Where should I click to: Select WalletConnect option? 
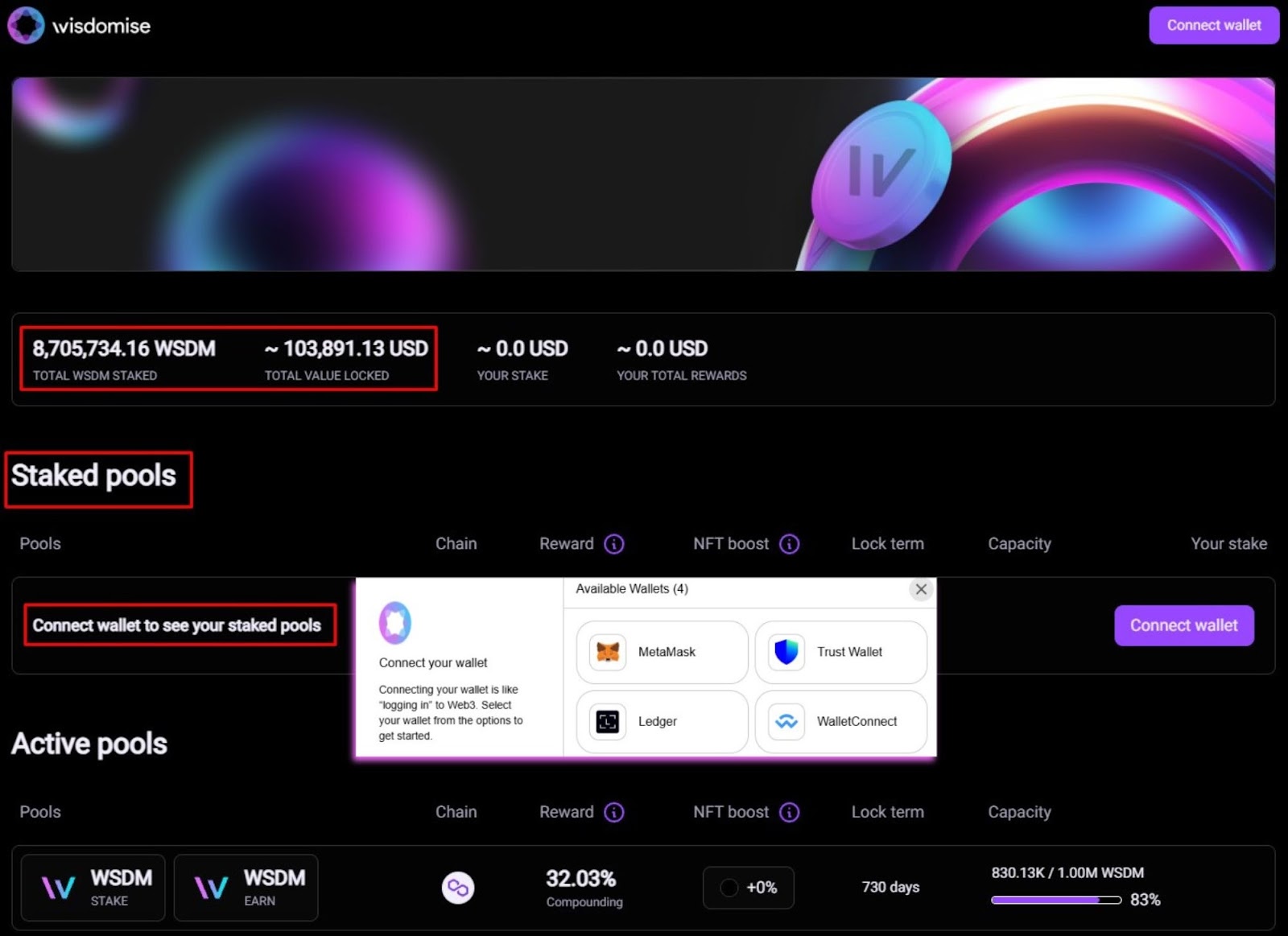coord(840,721)
